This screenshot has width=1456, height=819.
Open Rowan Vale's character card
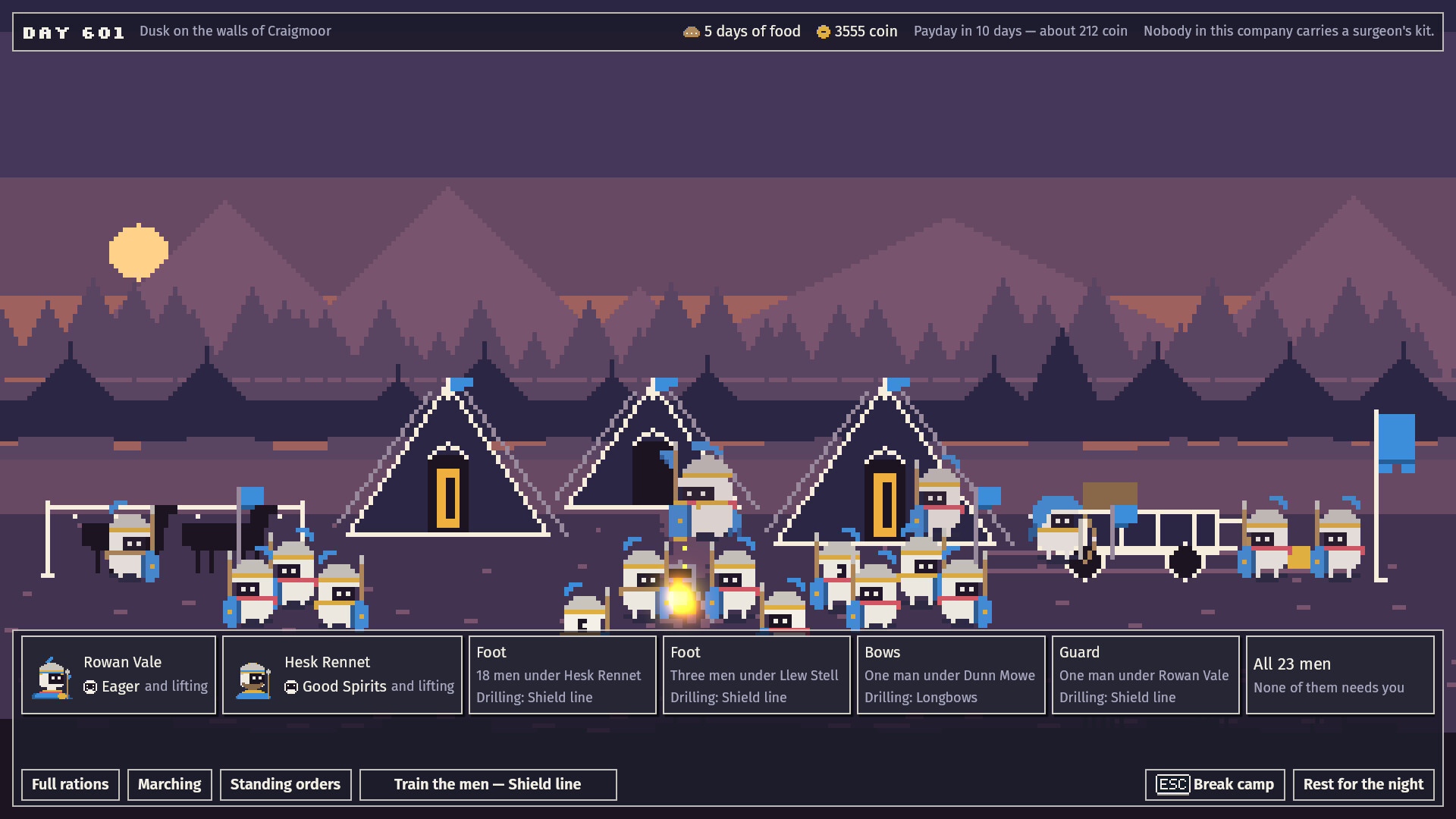[118, 675]
